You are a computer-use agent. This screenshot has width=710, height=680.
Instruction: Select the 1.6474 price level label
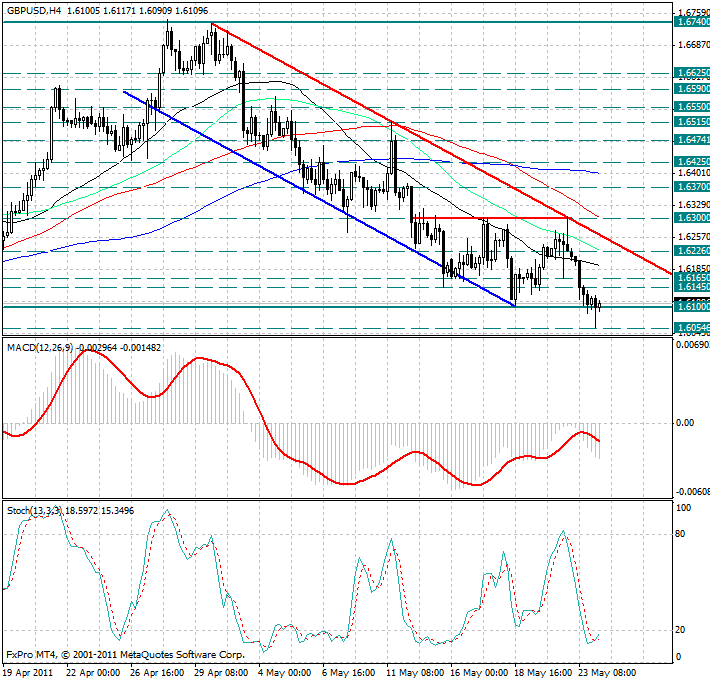(691, 141)
